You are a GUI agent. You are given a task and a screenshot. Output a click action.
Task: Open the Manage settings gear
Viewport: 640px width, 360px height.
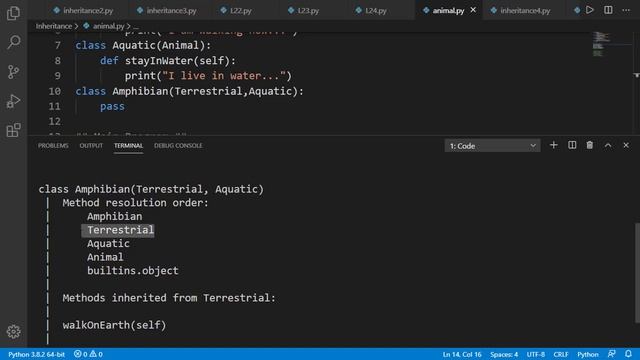13,331
